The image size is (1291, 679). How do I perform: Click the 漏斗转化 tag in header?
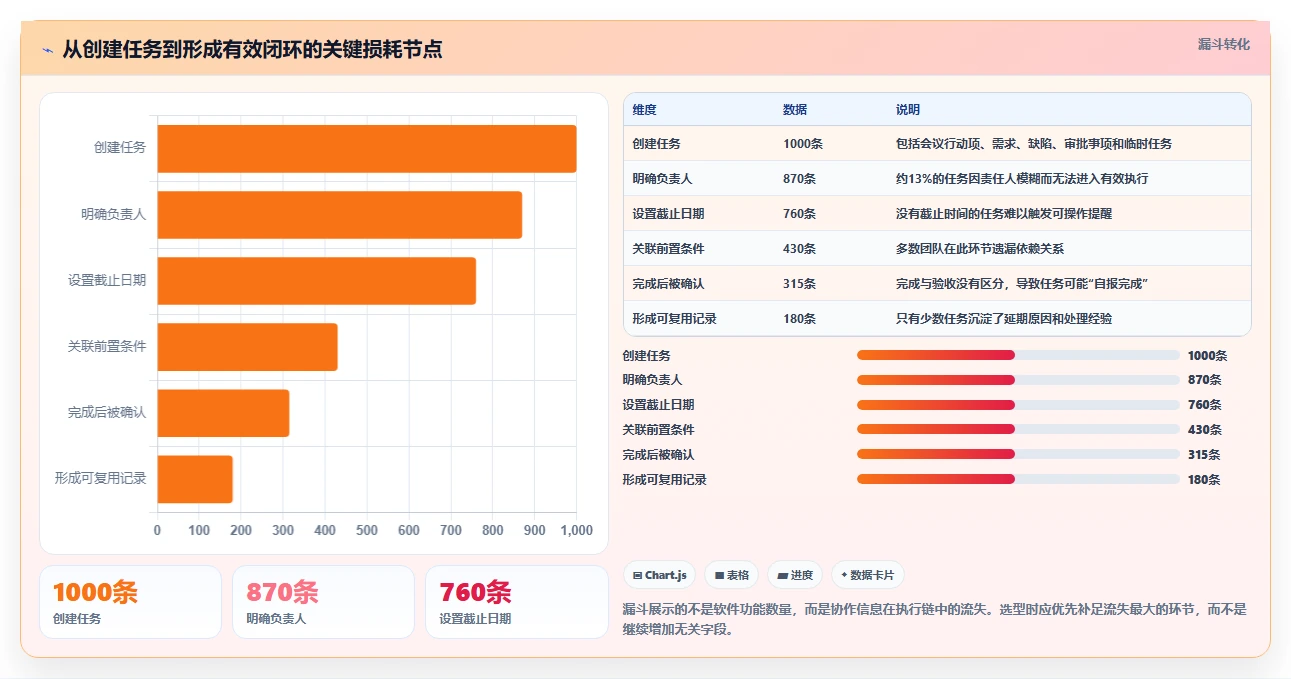pos(1224,44)
